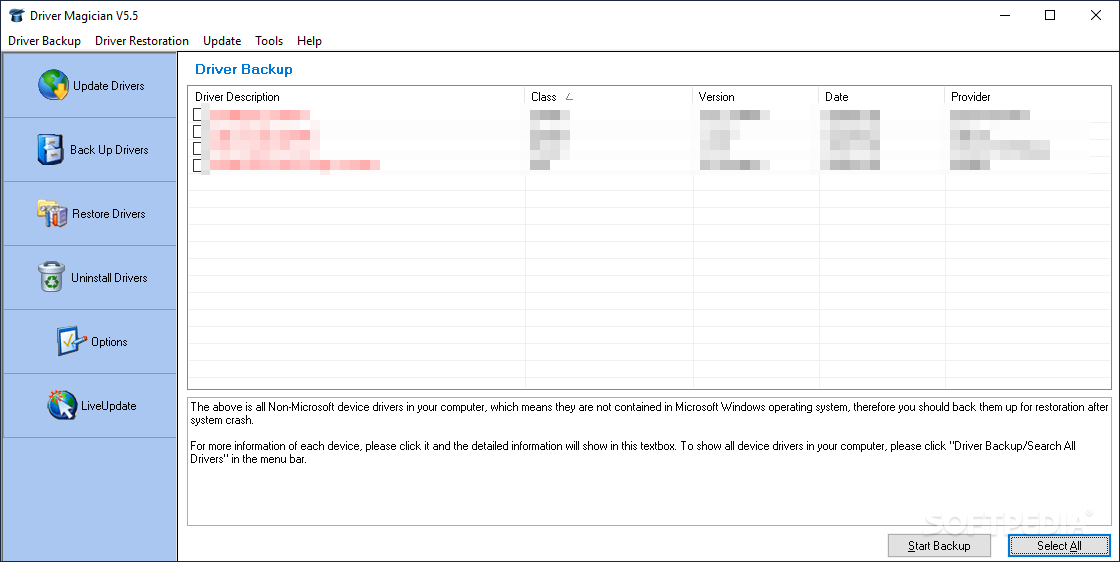This screenshot has height=562, width=1120.
Task: Open the Update menu
Action: tap(222, 41)
